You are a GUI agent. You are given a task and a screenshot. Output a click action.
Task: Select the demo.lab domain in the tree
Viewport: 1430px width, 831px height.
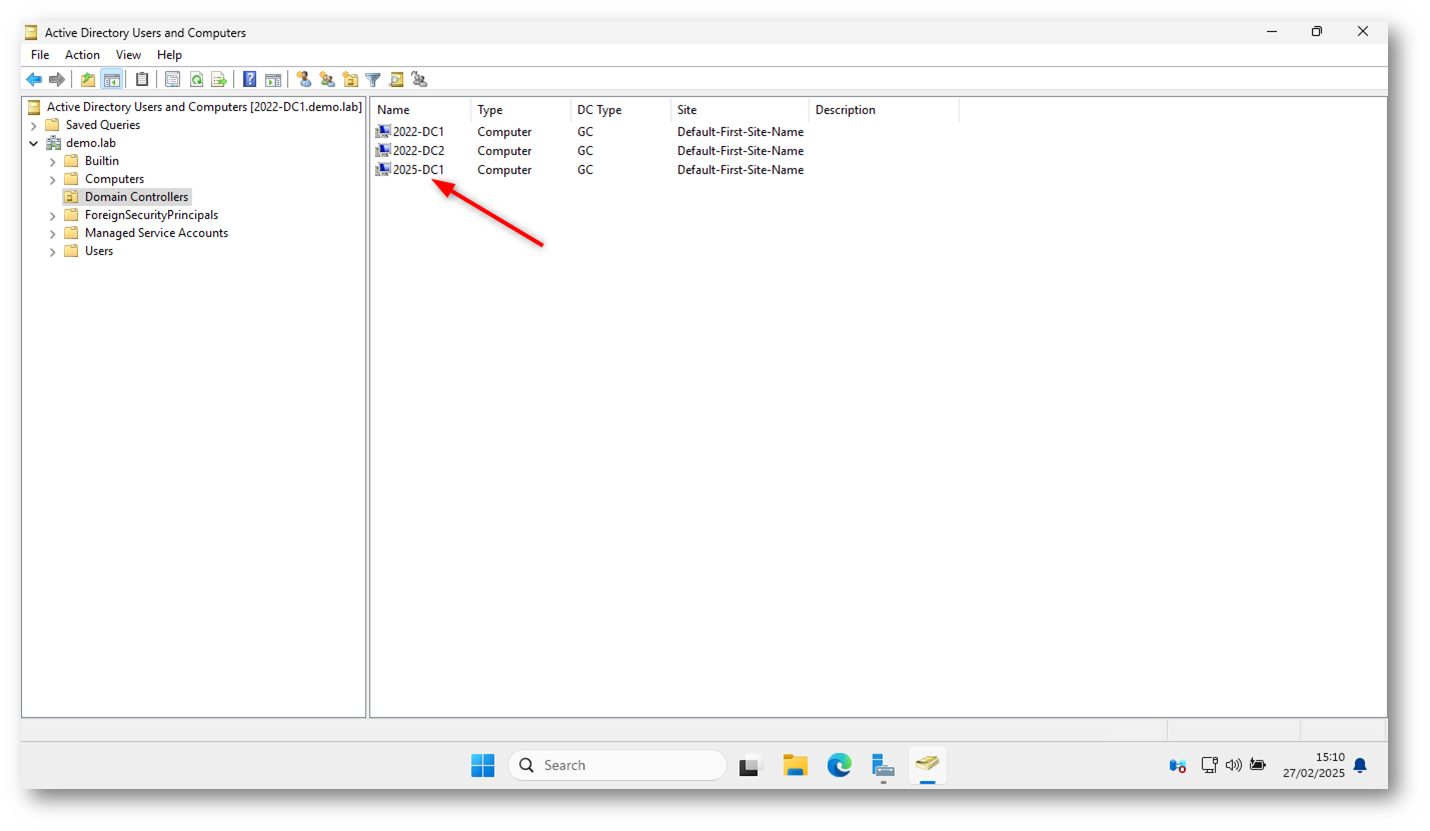pos(91,143)
